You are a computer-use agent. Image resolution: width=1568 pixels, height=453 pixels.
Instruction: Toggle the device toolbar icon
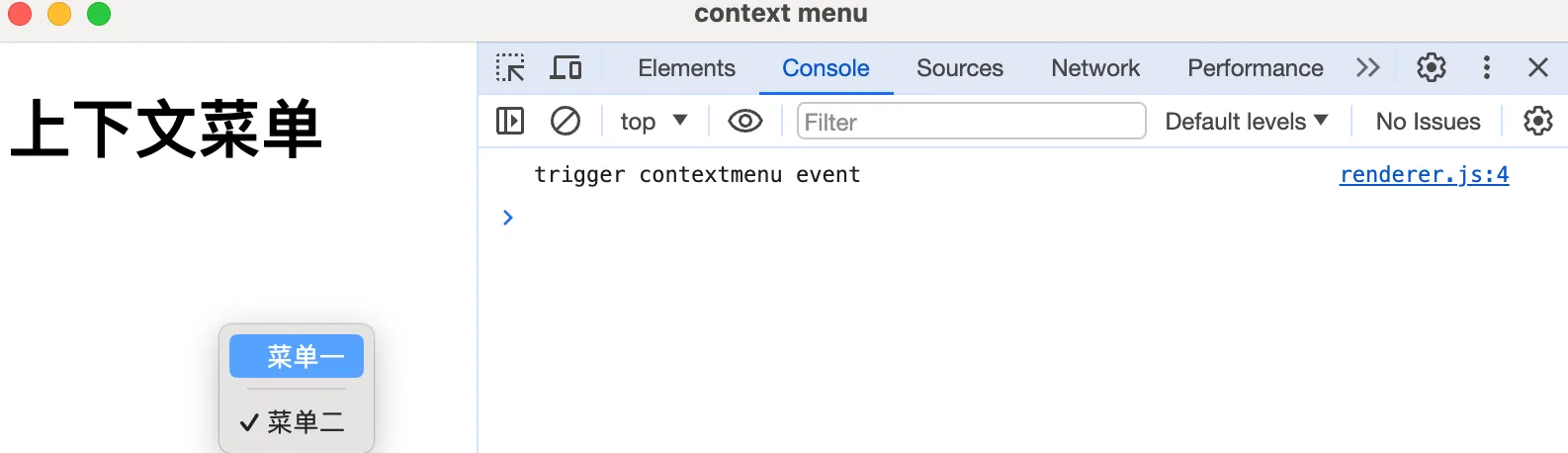point(566,68)
